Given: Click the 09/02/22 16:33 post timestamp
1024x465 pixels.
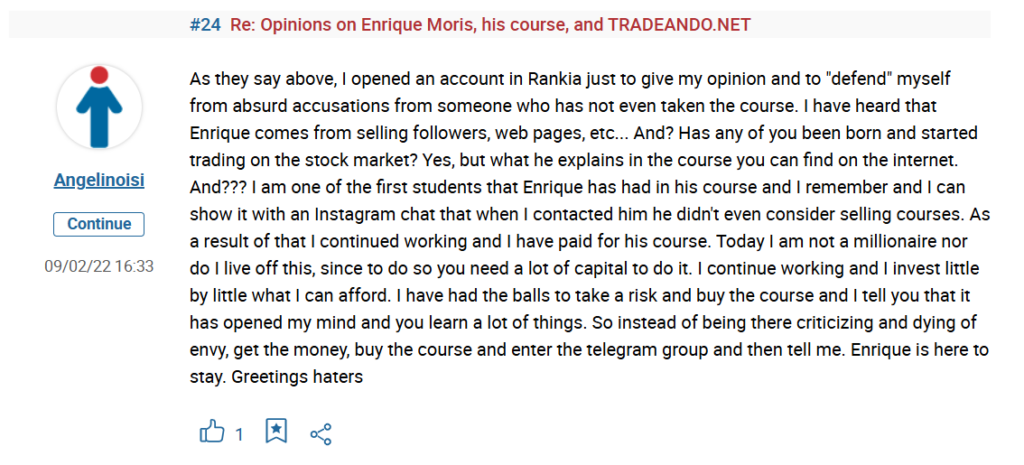Looking at the screenshot, I should coord(99,266).
